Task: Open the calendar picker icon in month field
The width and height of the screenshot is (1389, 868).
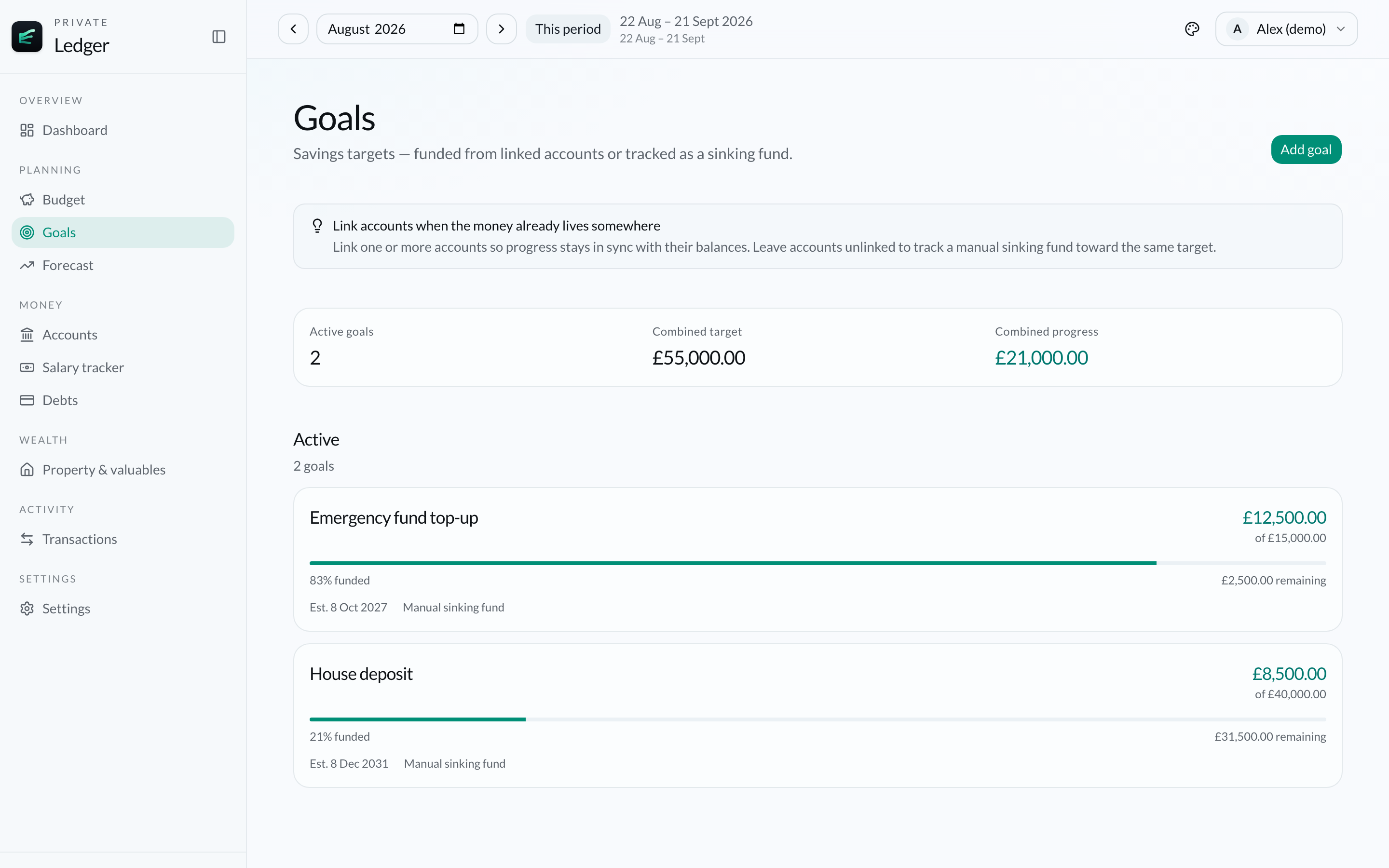Action: click(459, 29)
